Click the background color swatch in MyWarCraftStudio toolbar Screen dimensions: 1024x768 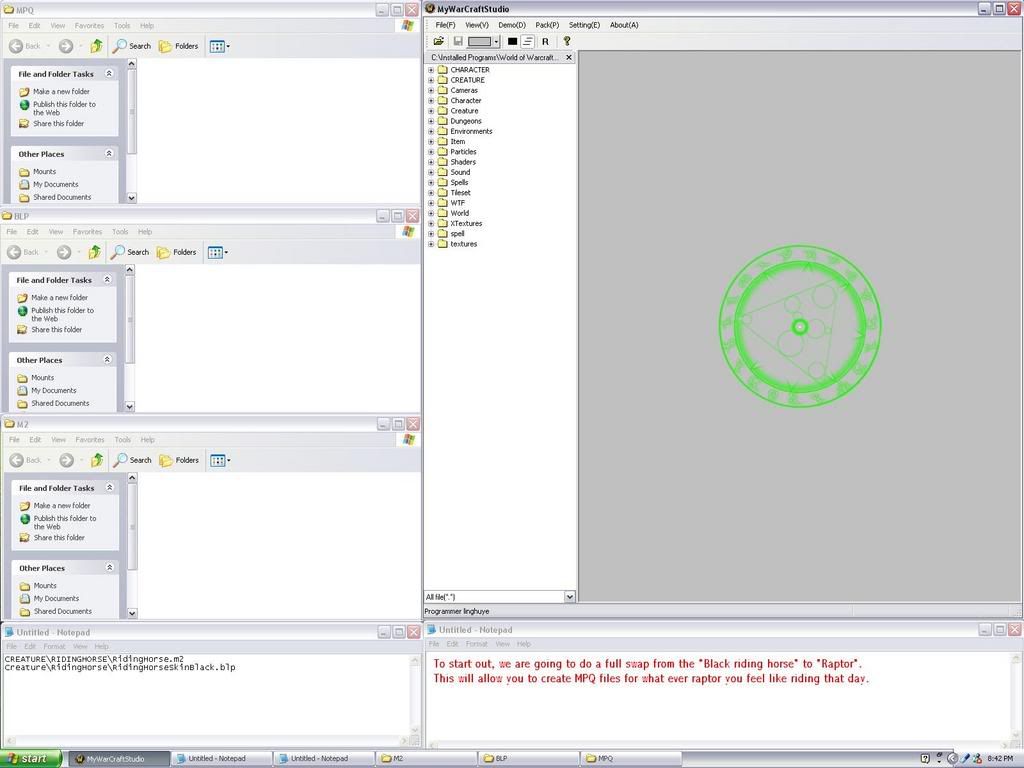point(480,41)
